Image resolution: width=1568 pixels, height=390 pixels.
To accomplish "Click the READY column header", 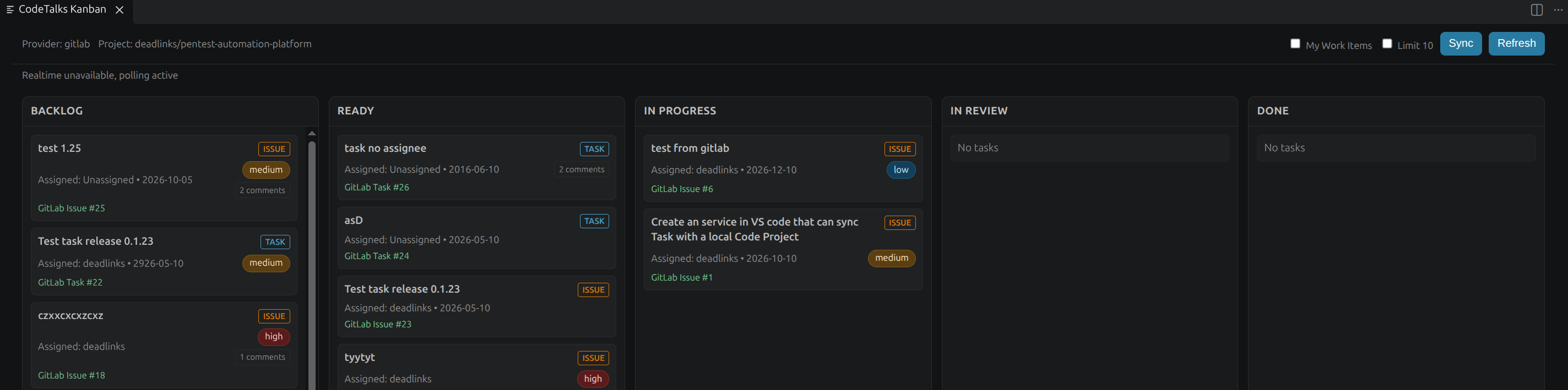I will (355, 111).
